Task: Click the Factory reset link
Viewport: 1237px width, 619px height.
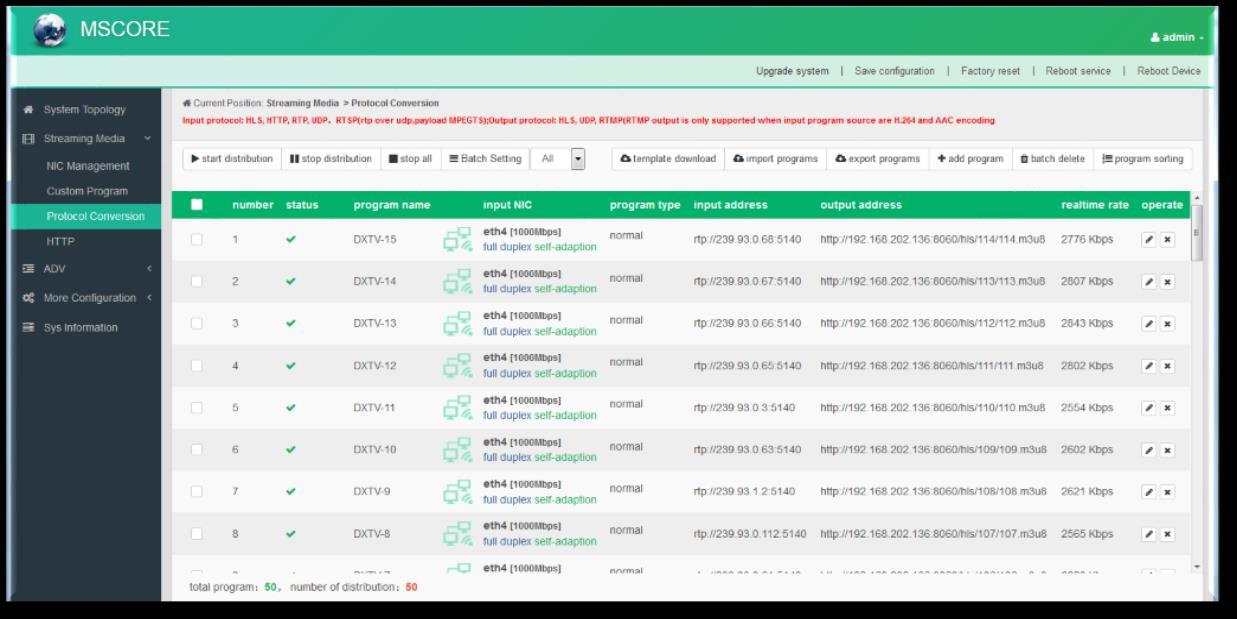Action: [x=990, y=71]
